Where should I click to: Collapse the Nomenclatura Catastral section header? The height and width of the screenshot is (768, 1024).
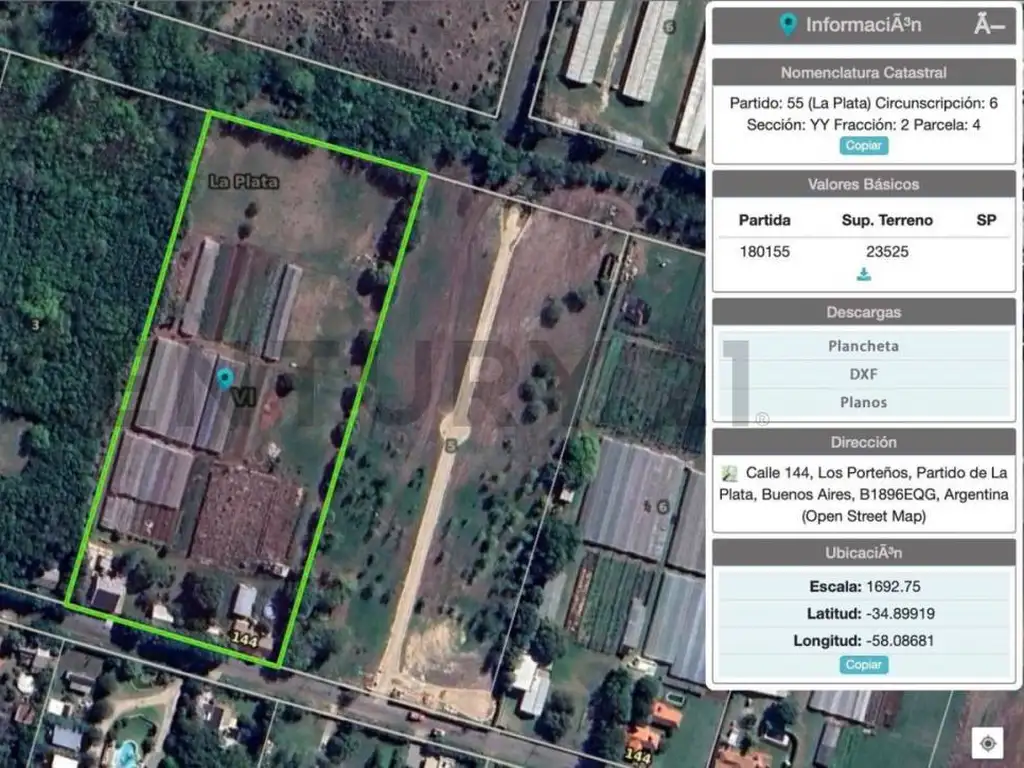point(863,72)
